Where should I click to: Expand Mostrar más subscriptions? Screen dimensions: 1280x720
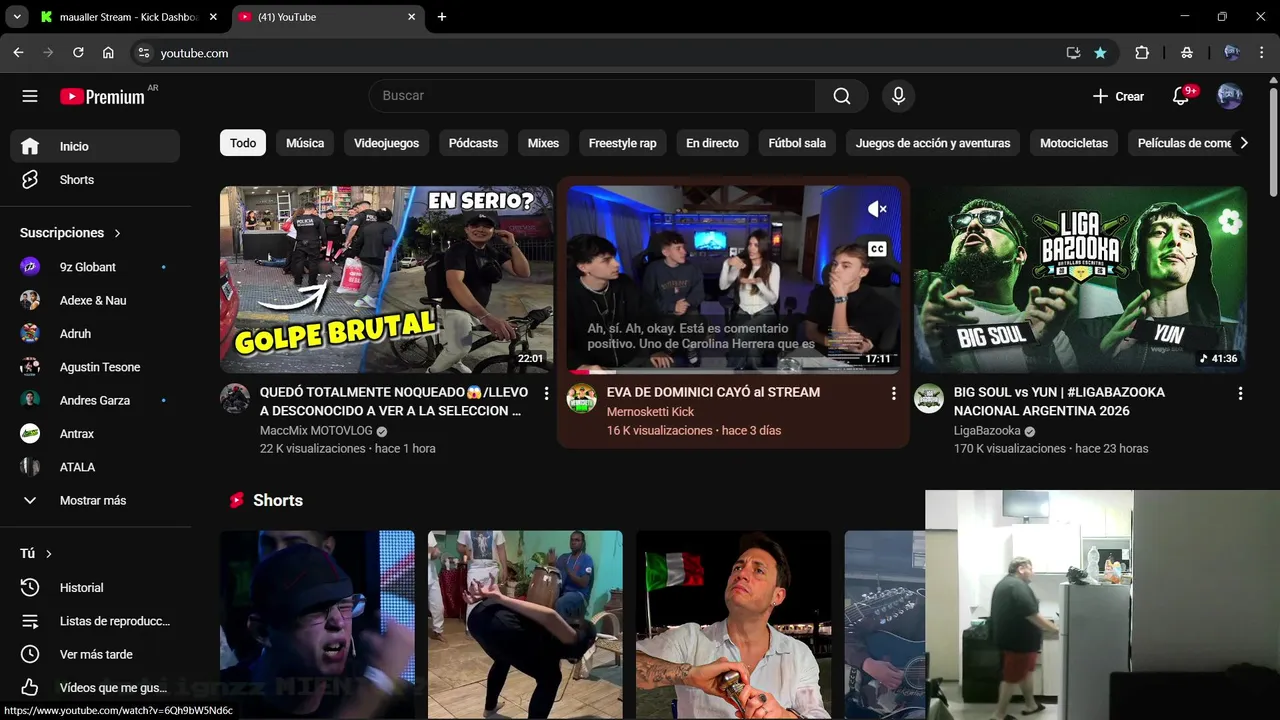(95, 500)
